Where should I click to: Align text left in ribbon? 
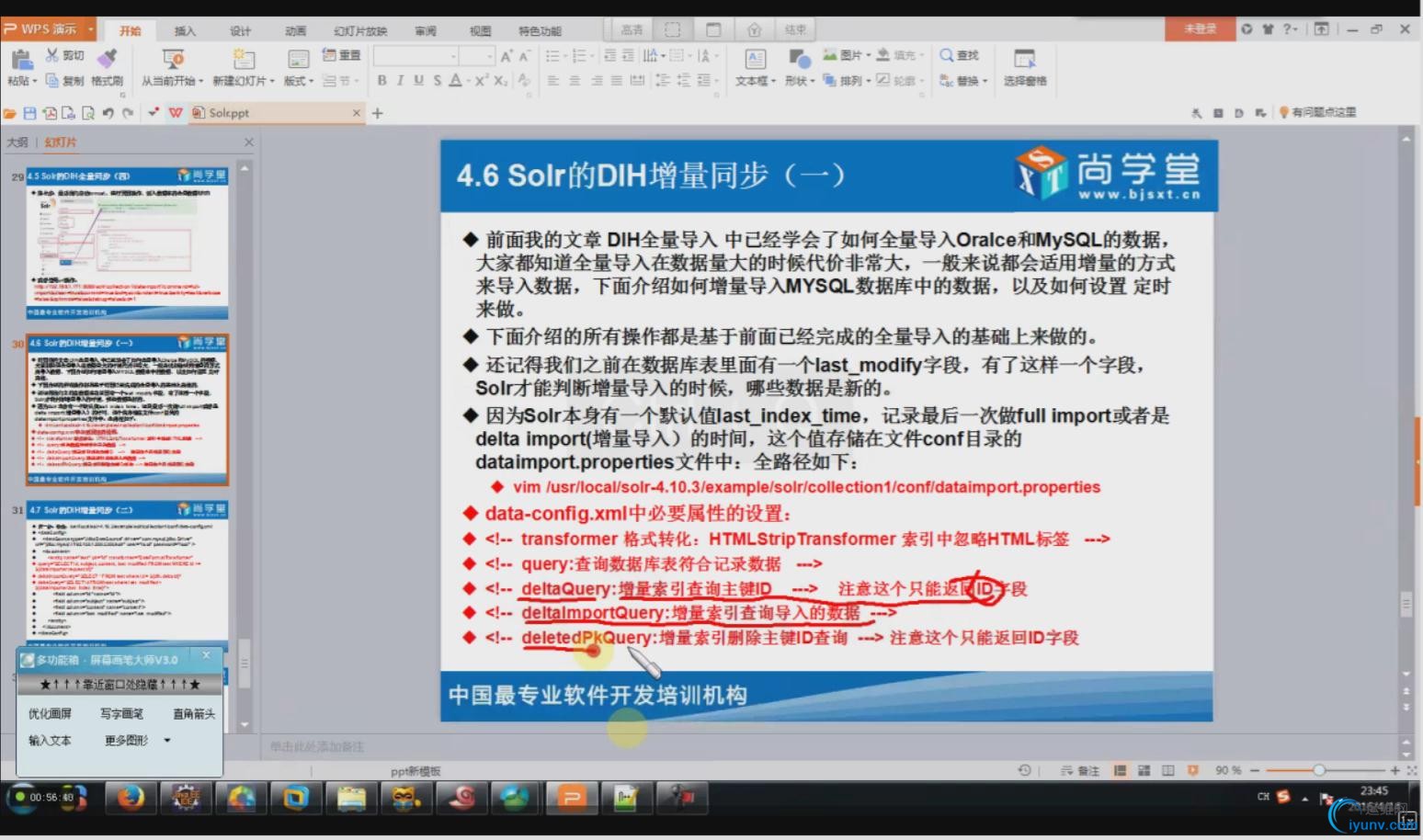click(x=552, y=81)
